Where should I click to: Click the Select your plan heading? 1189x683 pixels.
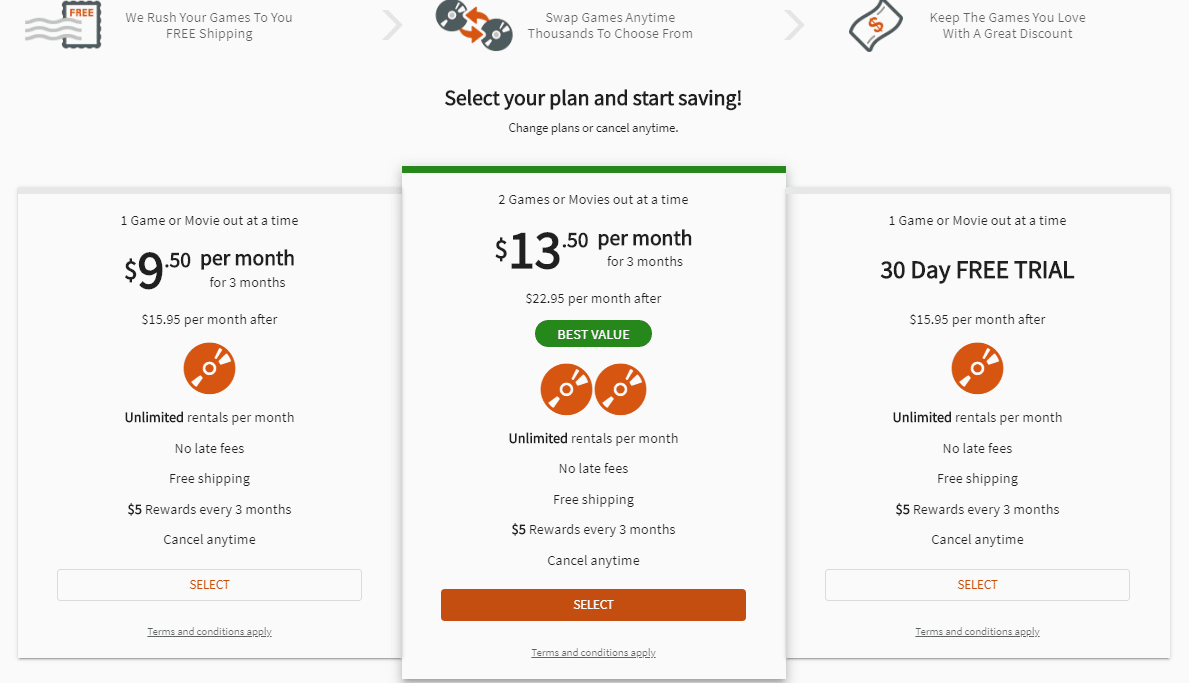[593, 98]
